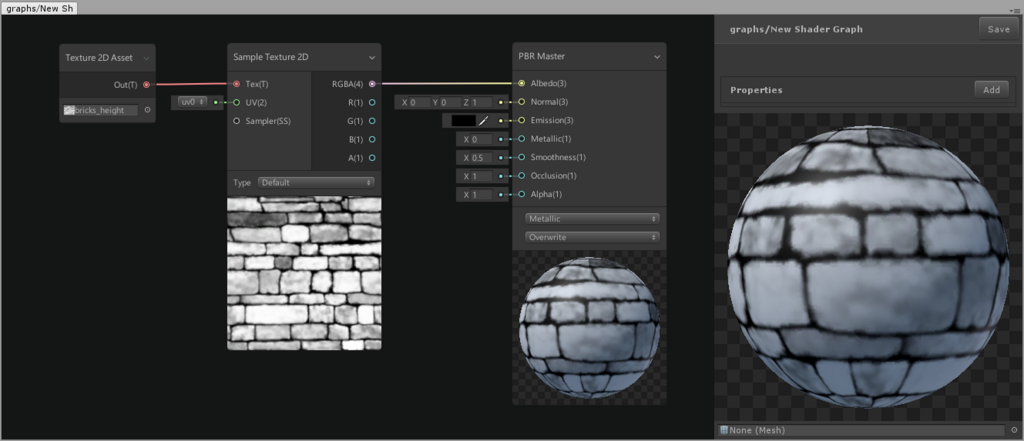Open the Metallic workflow dropdown
Image resolution: width=1024 pixels, height=441 pixels.
pyautogui.click(x=592, y=219)
